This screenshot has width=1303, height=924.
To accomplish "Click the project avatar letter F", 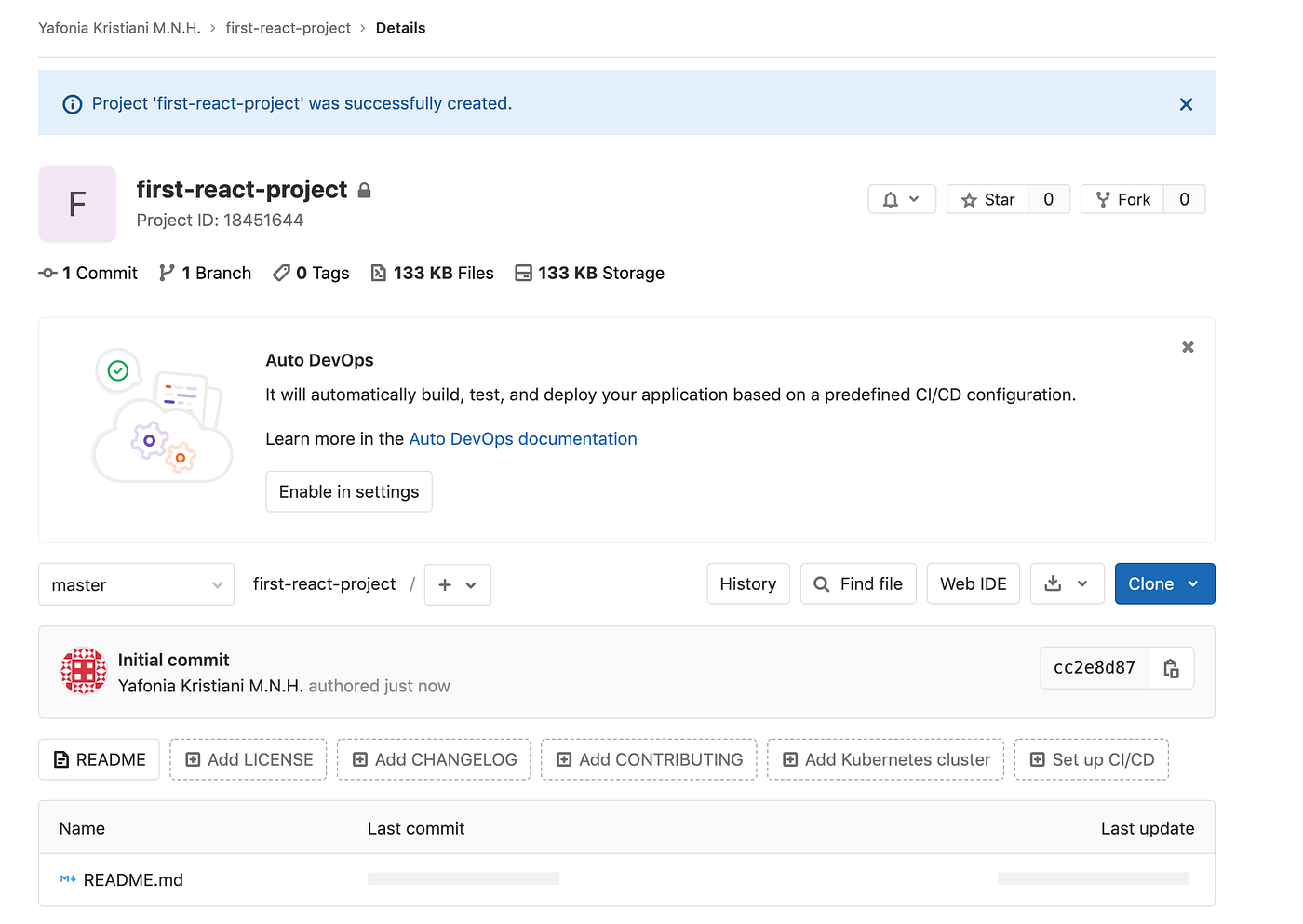I will click(x=77, y=204).
